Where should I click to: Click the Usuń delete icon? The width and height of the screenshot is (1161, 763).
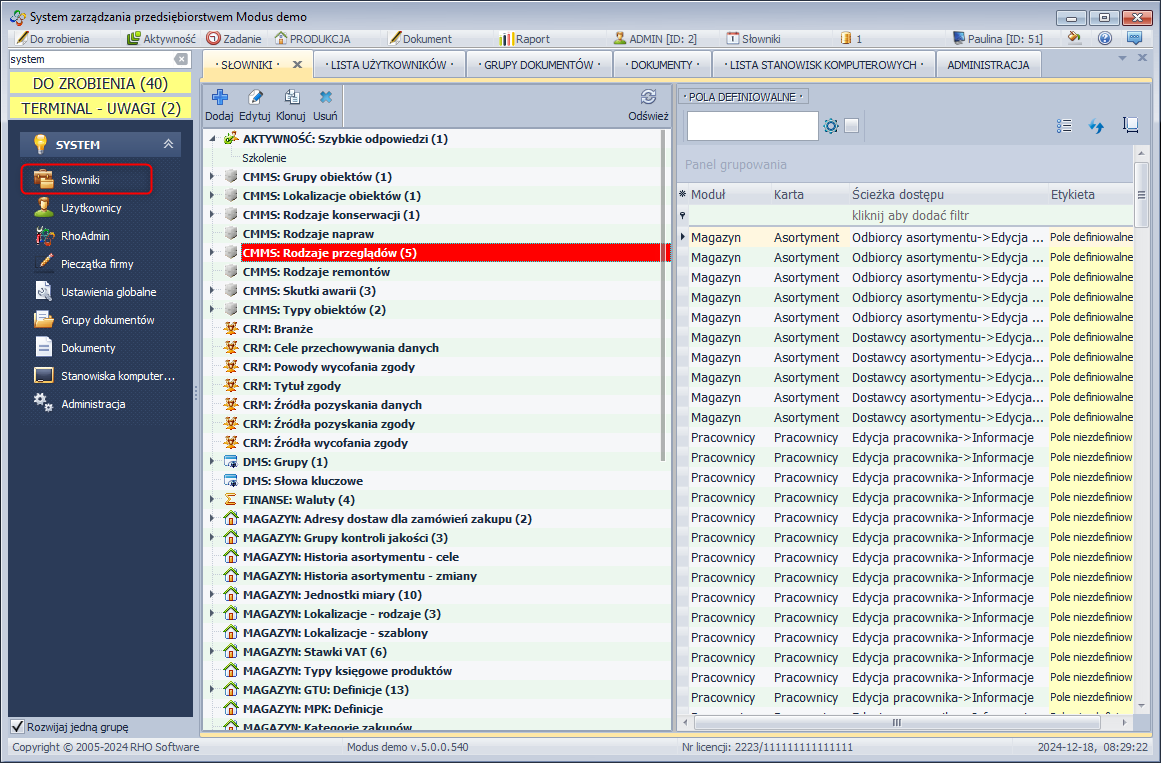pyautogui.click(x=326, y=98)
